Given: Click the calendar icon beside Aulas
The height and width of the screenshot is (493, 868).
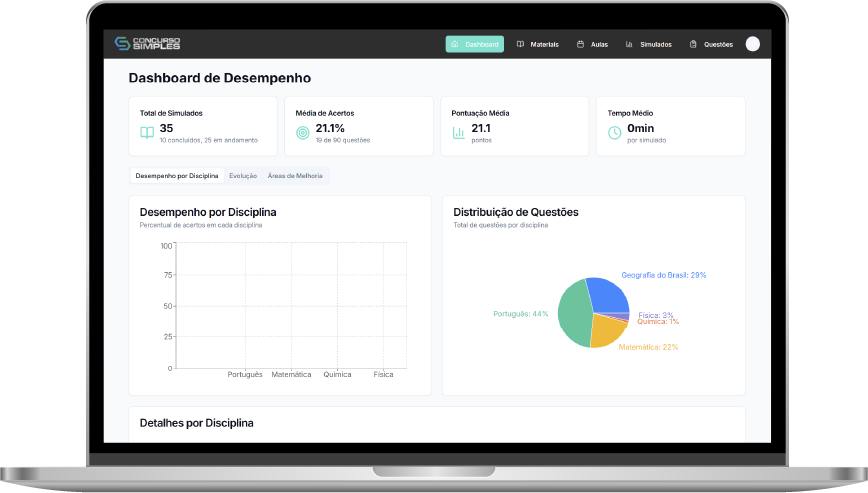Looking at the screenshot, I should coord(580,44).
